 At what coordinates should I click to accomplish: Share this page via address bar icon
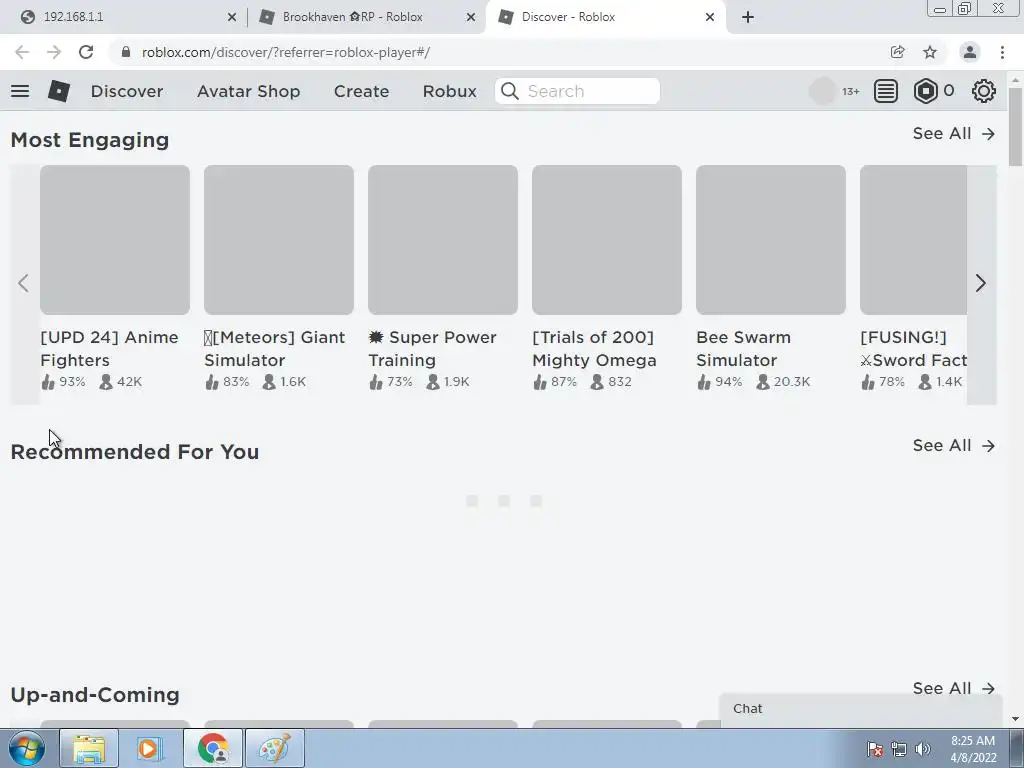coord(897,52)
